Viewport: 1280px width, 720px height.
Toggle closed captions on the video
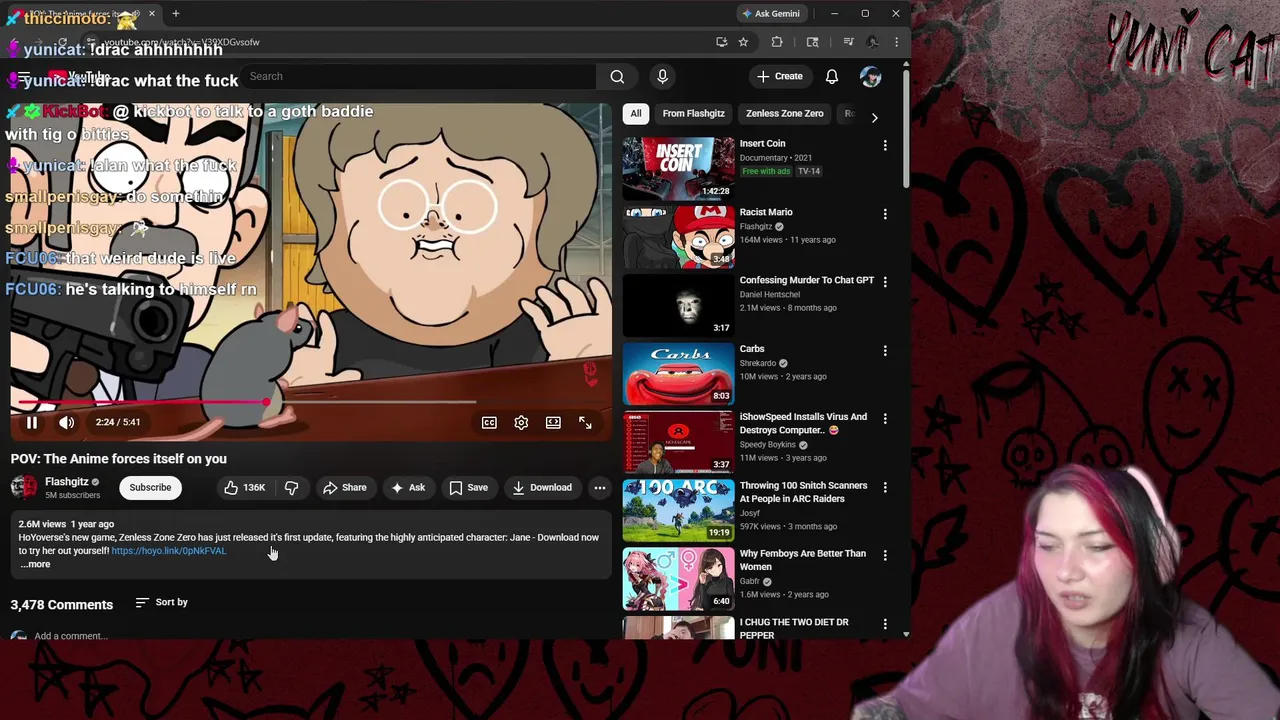(489, 423)
